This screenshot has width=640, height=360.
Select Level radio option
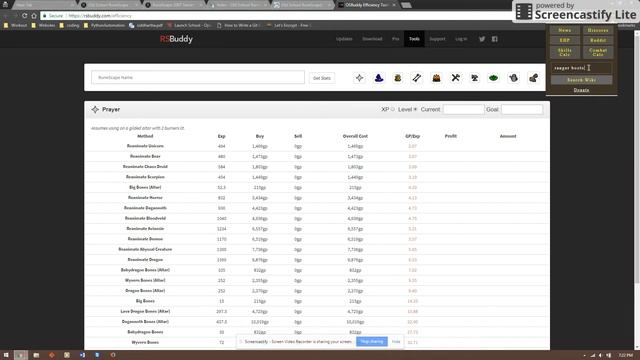point(416,109)
